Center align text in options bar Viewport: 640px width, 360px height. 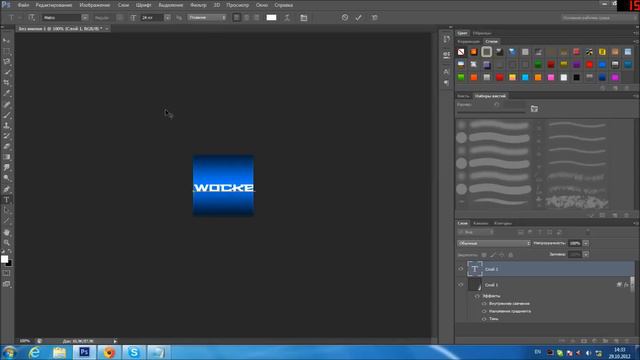click(247, 18)
